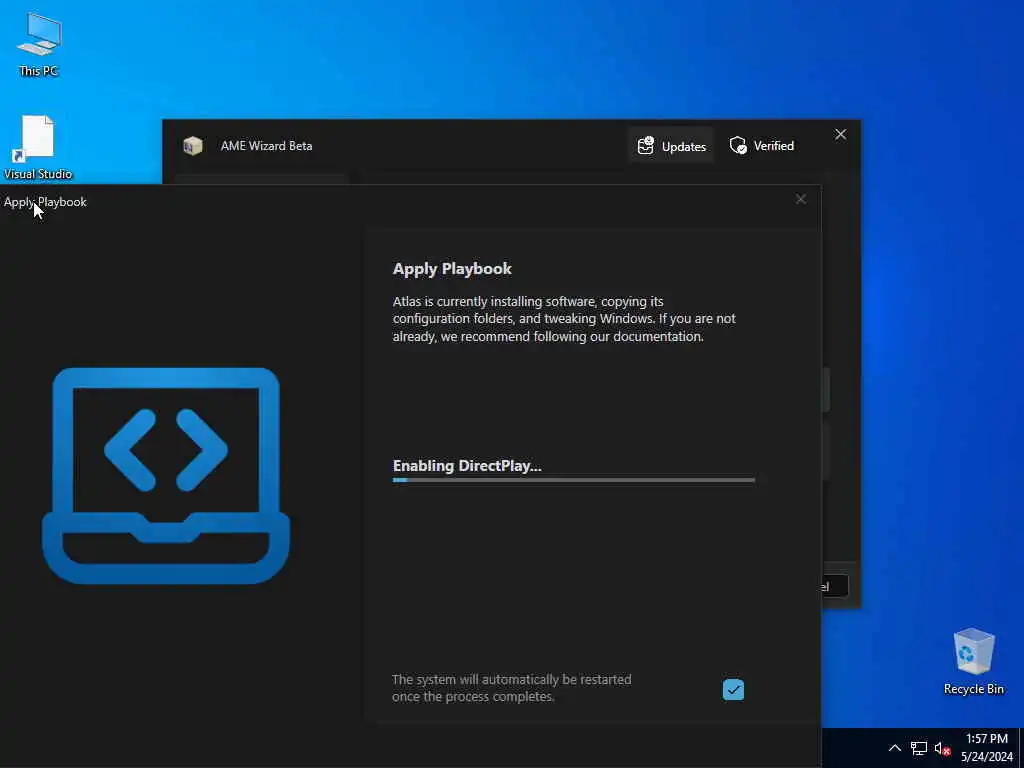Open the muted volume tray icon
1024x768 pixels.
[942, 748]
